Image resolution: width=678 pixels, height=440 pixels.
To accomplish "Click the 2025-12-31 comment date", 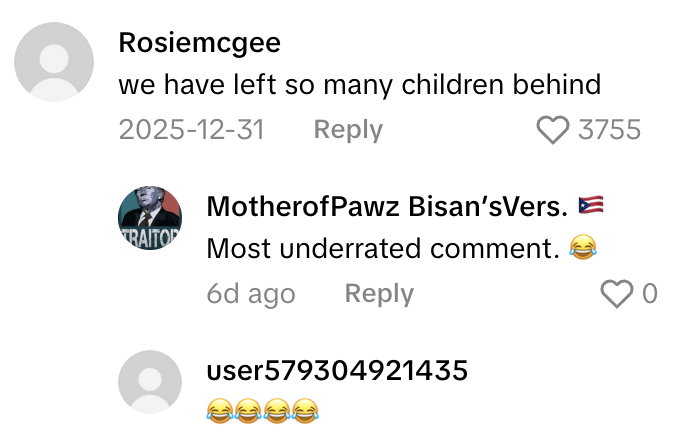I will (191, 130).
